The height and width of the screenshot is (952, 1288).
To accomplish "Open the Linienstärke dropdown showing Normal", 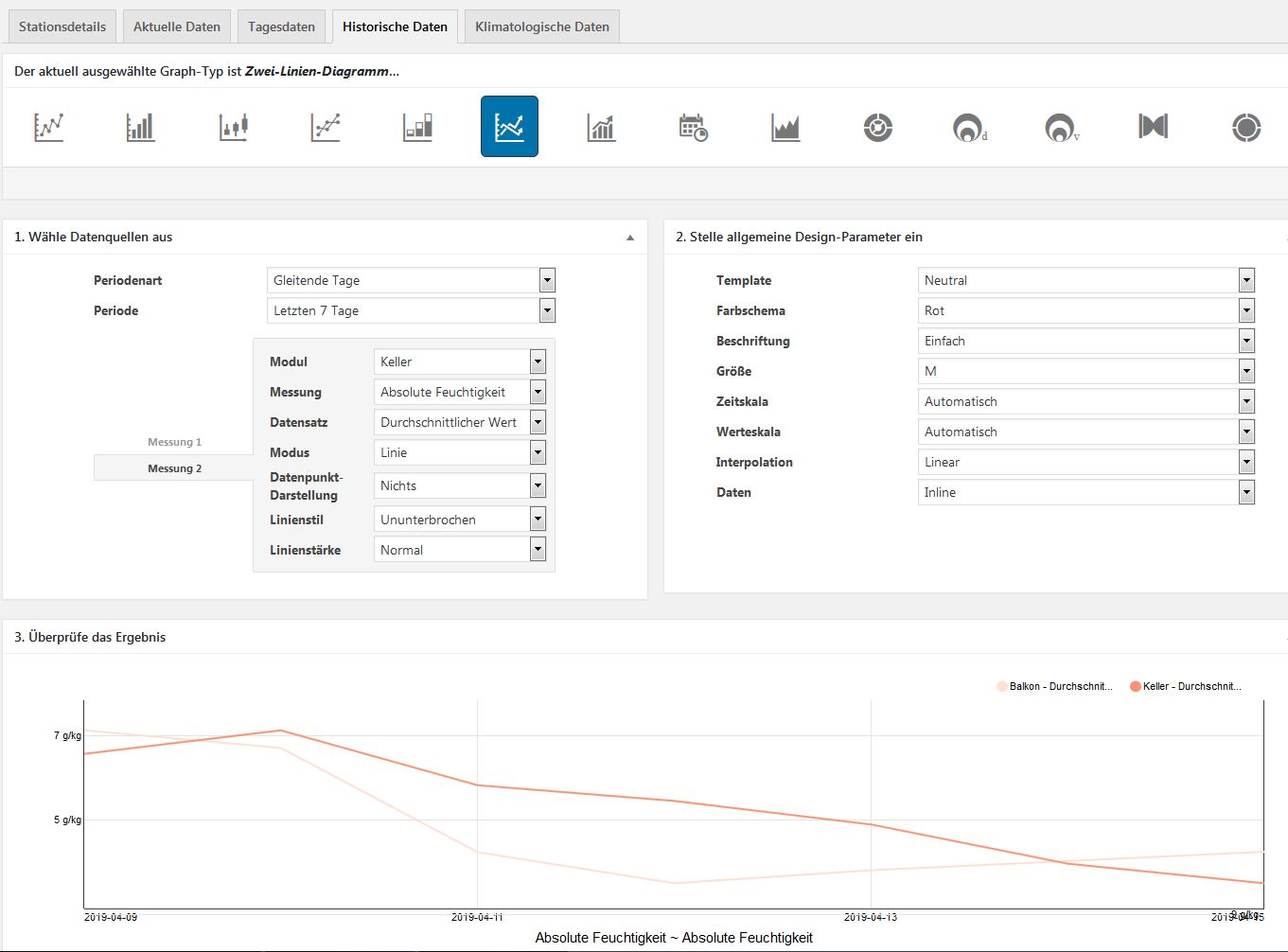I will coord(460,550).
